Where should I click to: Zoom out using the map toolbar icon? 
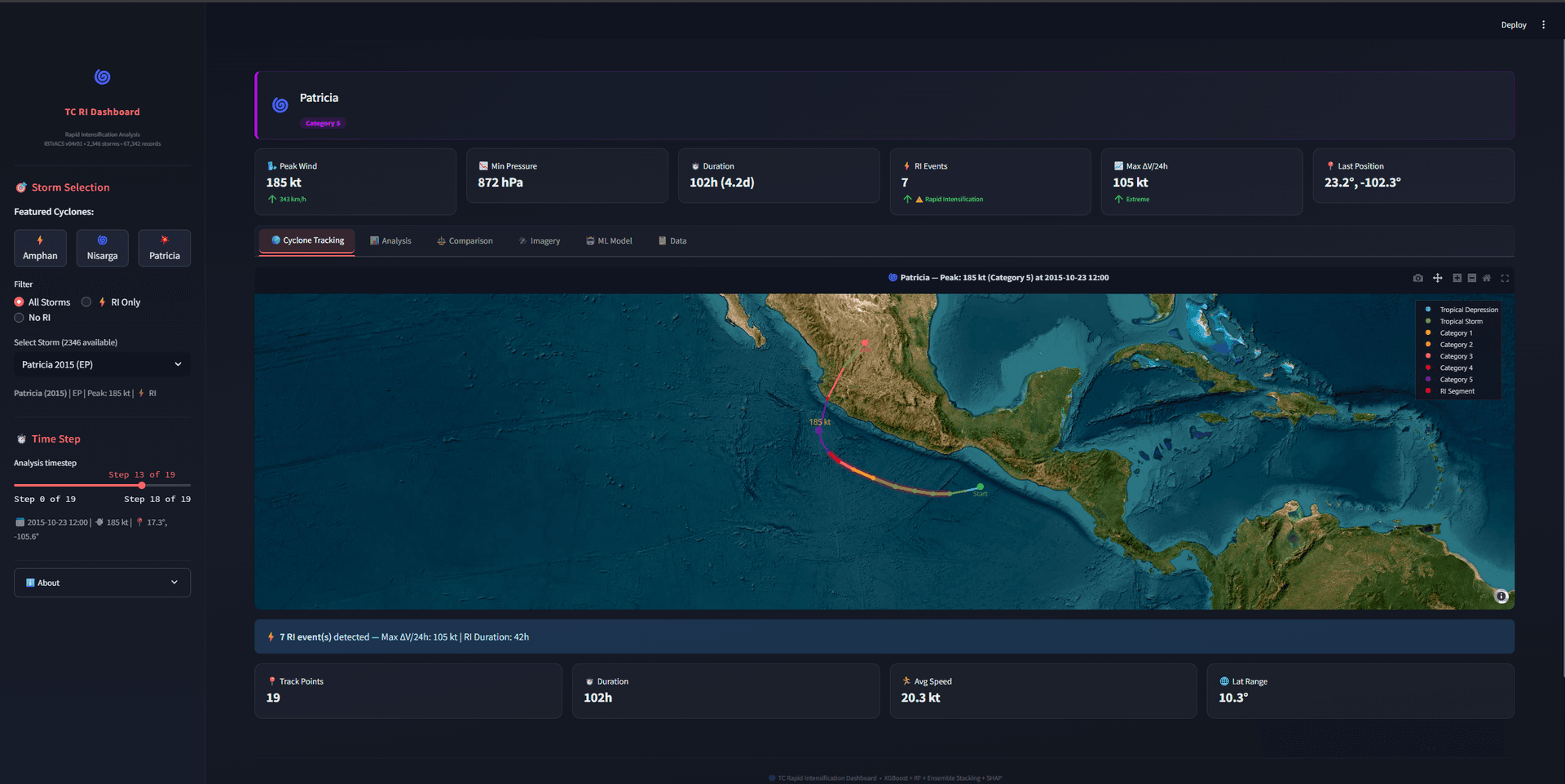(x=1473, y=278)
